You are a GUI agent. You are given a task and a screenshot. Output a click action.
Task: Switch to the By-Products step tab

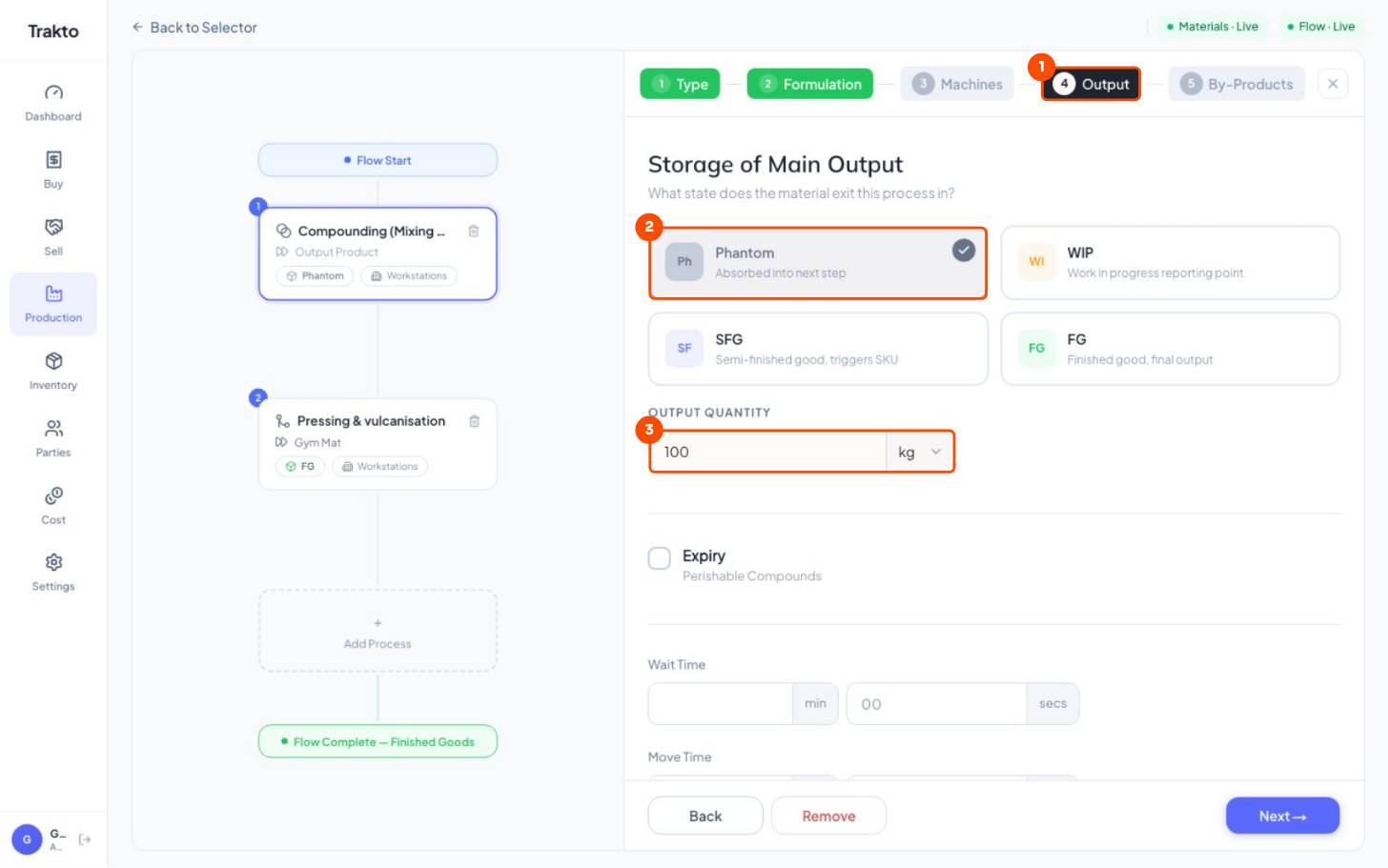(x=1236, y=84)
